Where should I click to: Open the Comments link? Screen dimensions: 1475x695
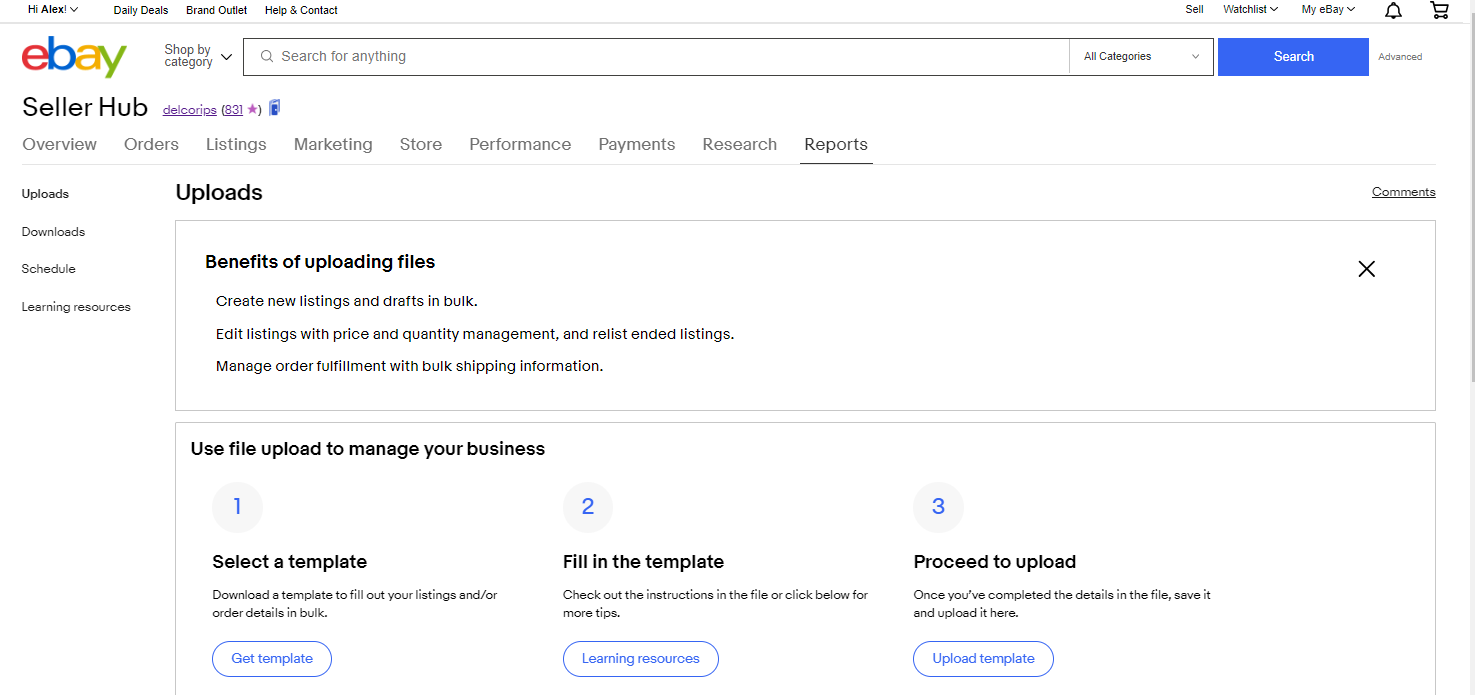1403,192
